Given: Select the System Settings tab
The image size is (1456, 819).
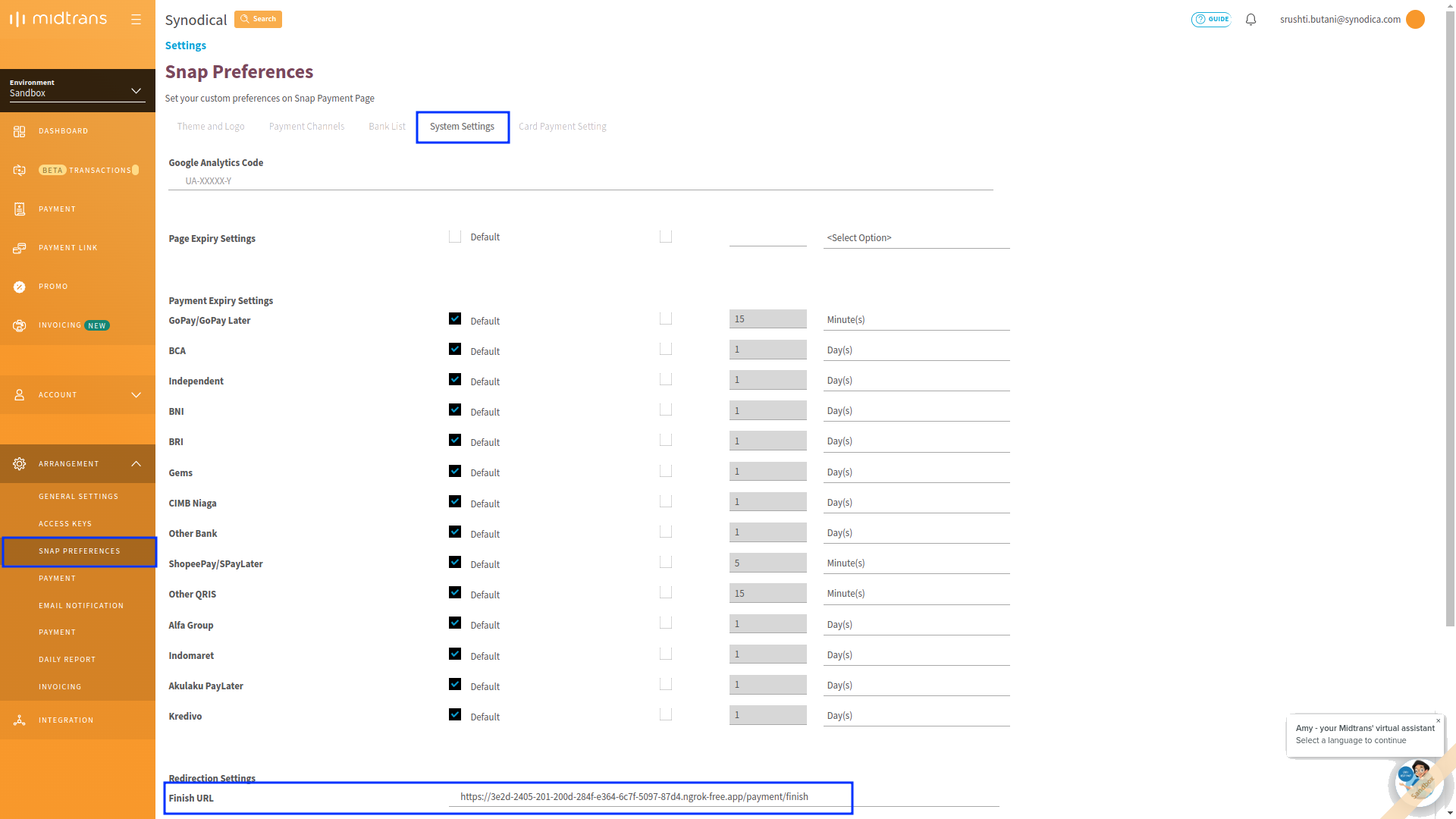Looking at the screenshot, I should [x=462, y=127].
